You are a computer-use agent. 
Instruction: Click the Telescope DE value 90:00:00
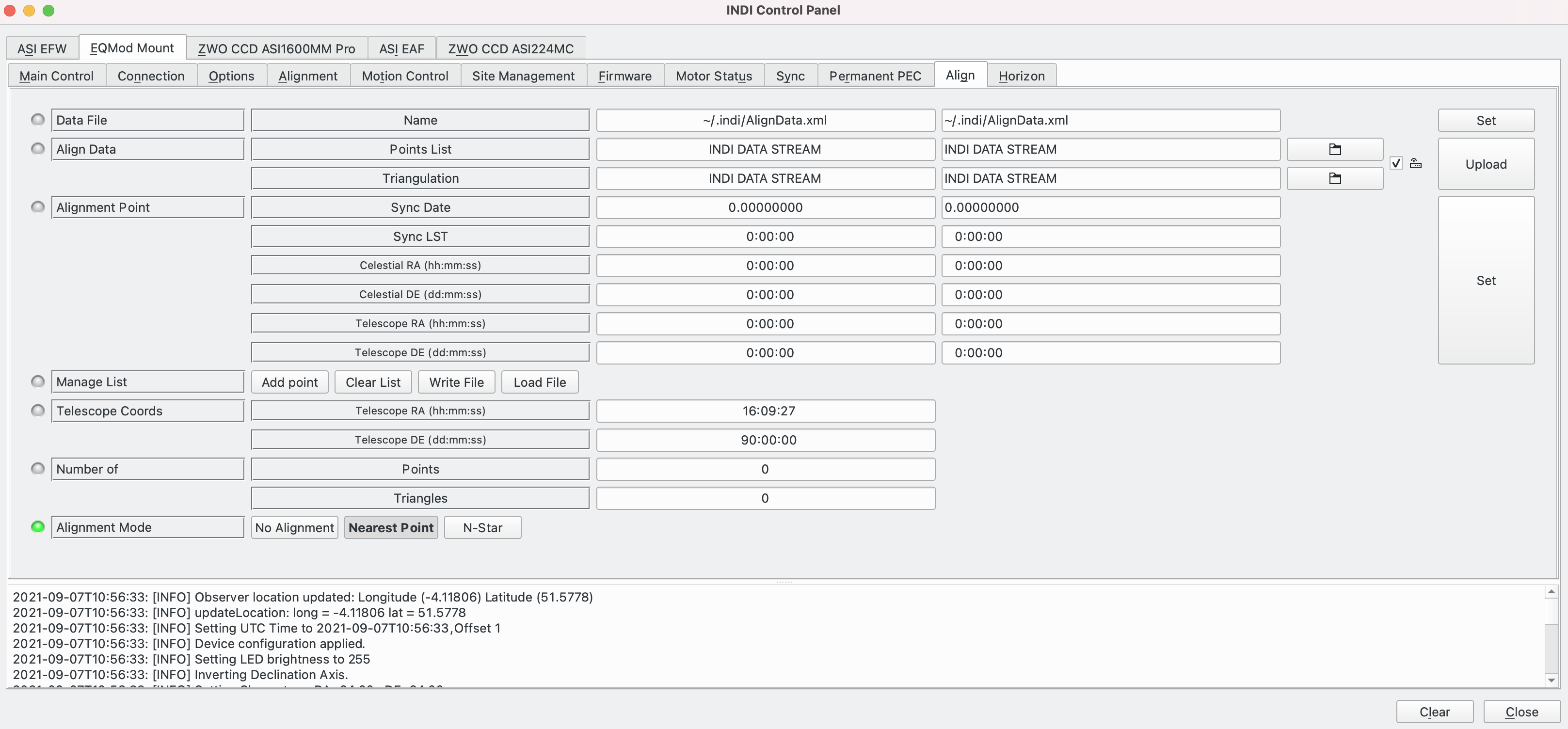(x=766, y=440)
